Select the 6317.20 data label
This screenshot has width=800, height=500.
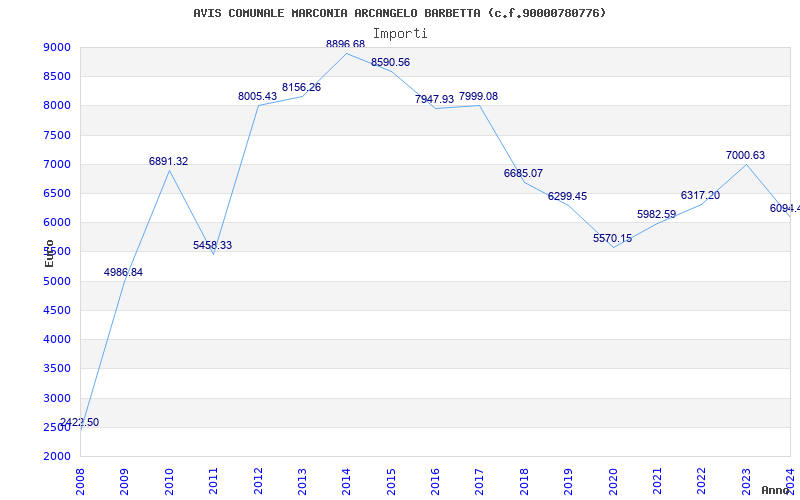(x=701, y=195)
